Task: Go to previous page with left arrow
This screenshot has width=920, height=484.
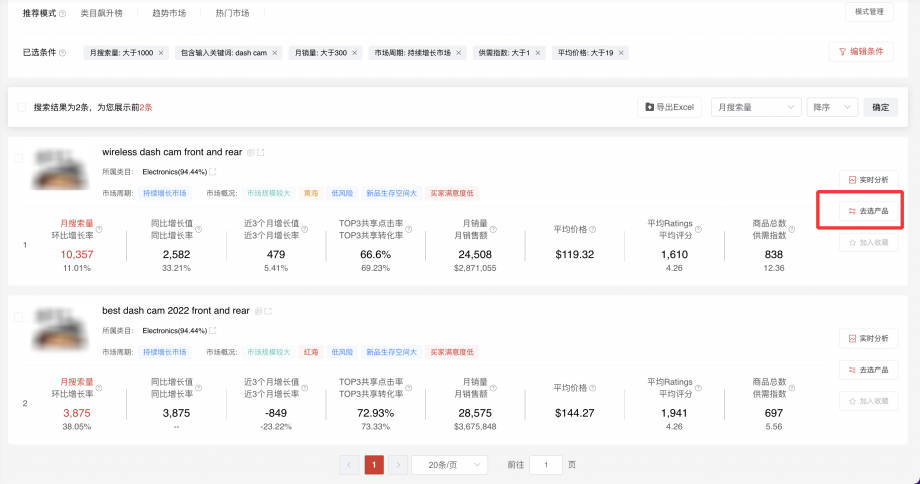Action: click(x=349, y=465)
